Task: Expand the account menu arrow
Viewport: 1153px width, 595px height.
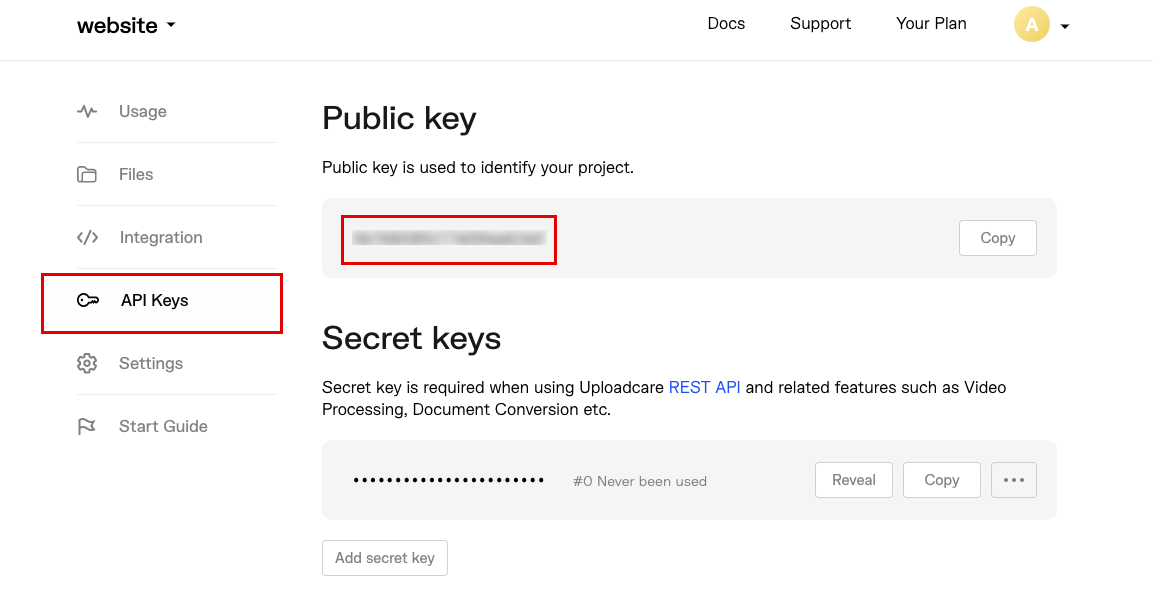Action: pos(1065,27)
